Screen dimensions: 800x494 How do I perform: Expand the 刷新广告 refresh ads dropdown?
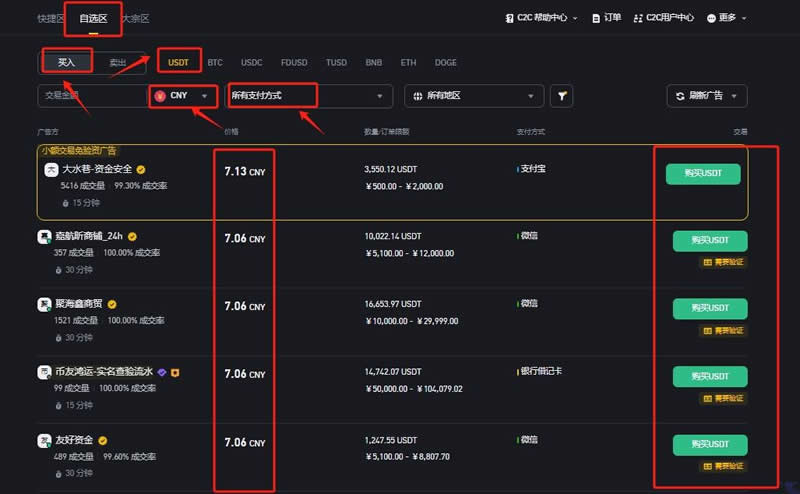(706, 96)
